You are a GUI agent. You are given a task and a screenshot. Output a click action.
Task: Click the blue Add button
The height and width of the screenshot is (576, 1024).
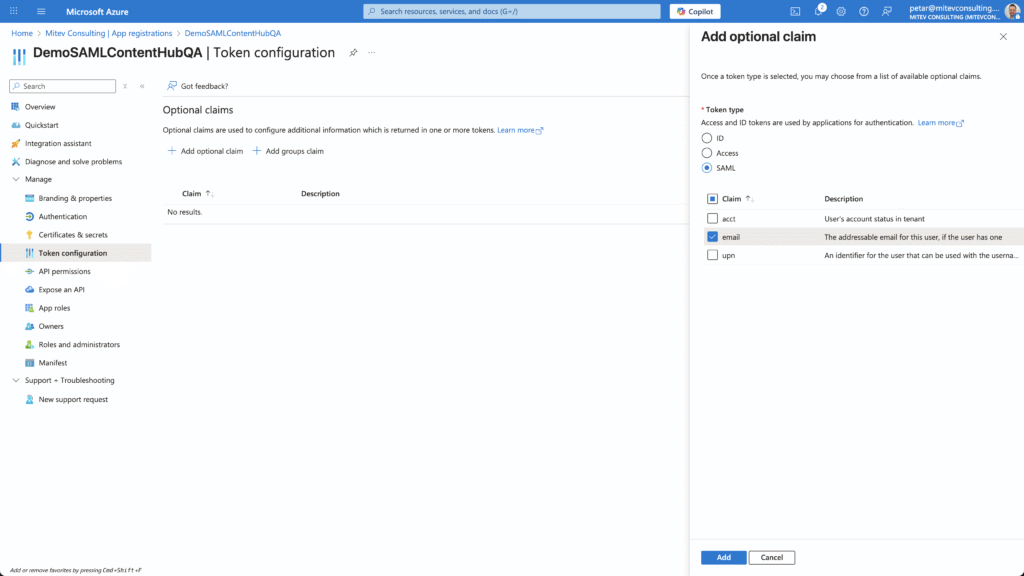(724, 558)
